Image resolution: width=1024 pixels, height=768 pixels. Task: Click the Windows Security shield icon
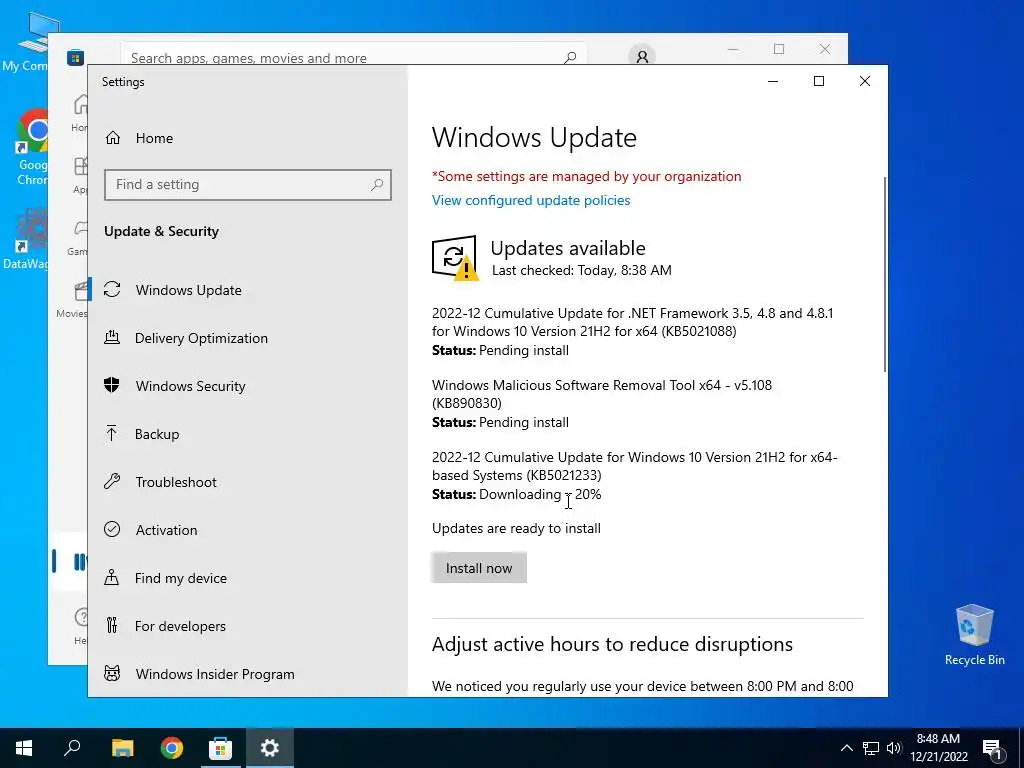click(112, 385)
